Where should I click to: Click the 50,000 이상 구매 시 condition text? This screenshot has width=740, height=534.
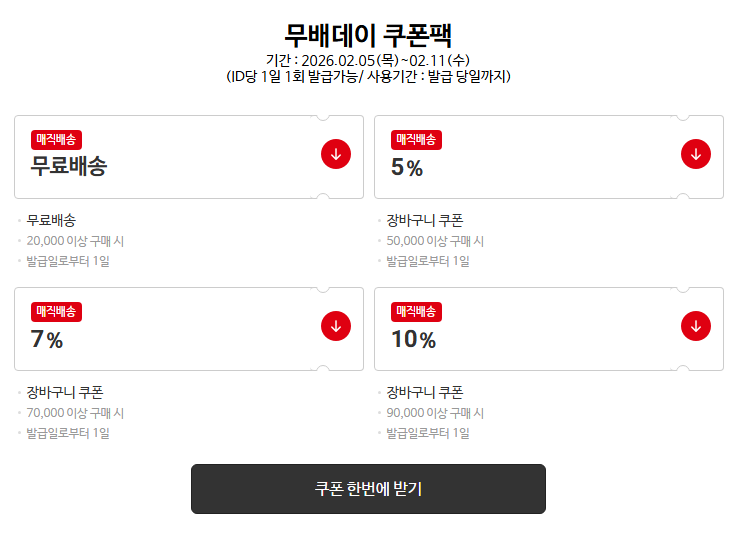click(x=435, y=241)
